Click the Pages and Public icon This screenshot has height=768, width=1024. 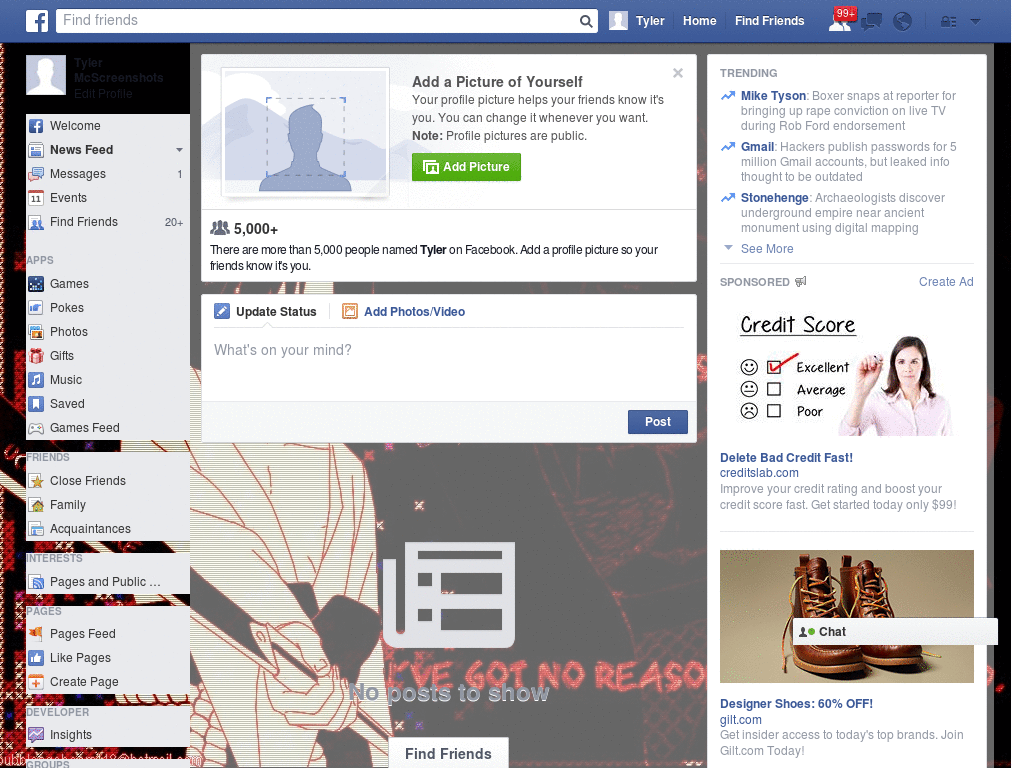36,582
